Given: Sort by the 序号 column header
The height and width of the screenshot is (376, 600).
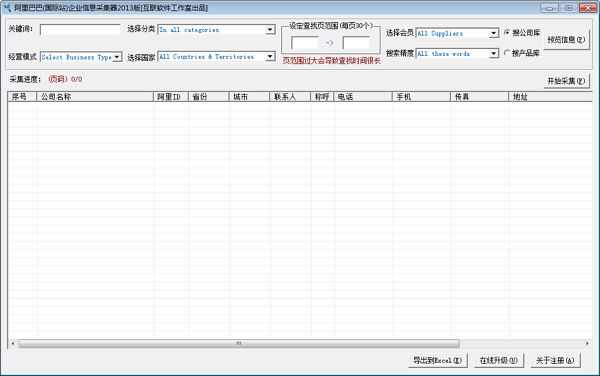Looking at the screenshot, I should (22, 97).
